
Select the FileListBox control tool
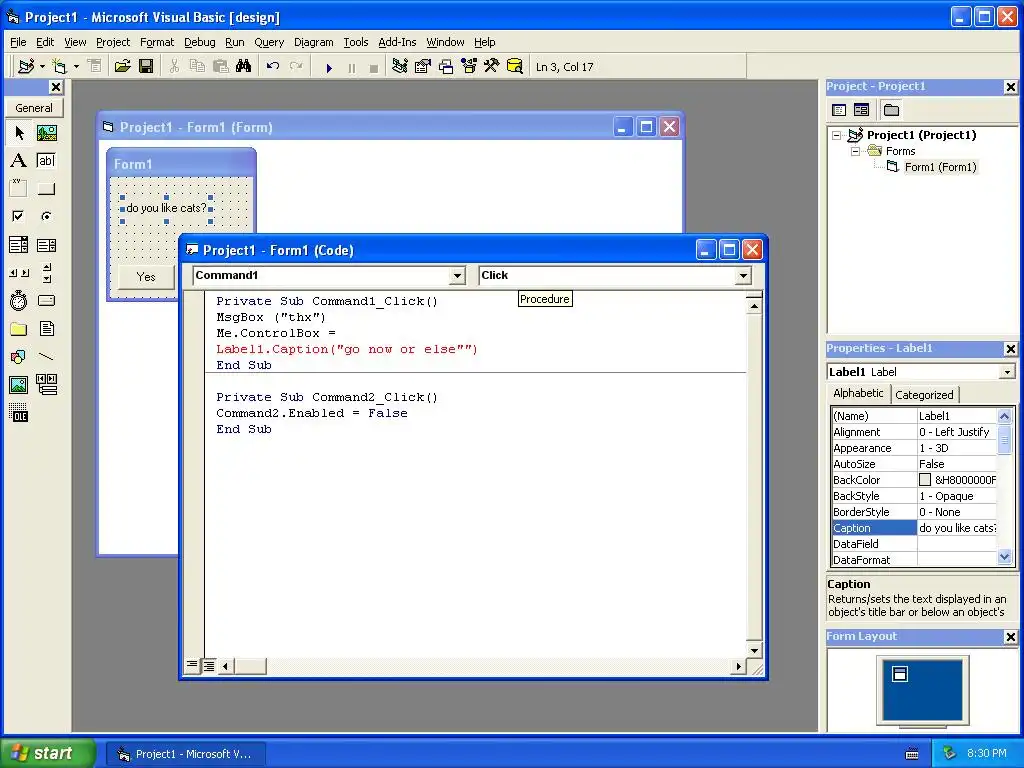(x=46, y=328)
